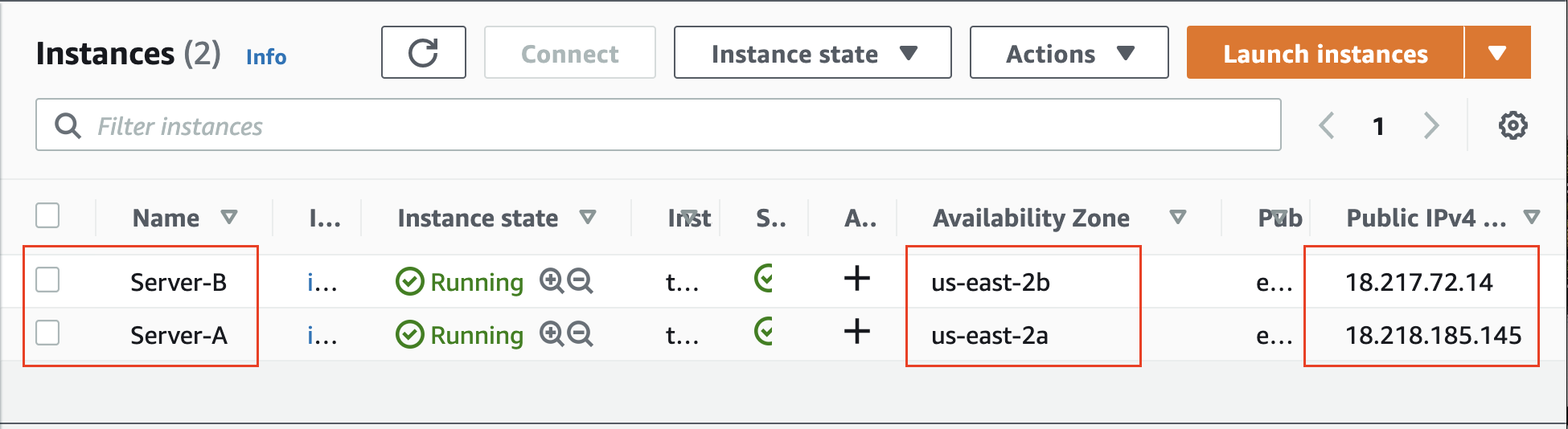Toggle the select-all instances checkbox
The height and width of the screenshot is (429, 1568).
[x=48, y=215]
